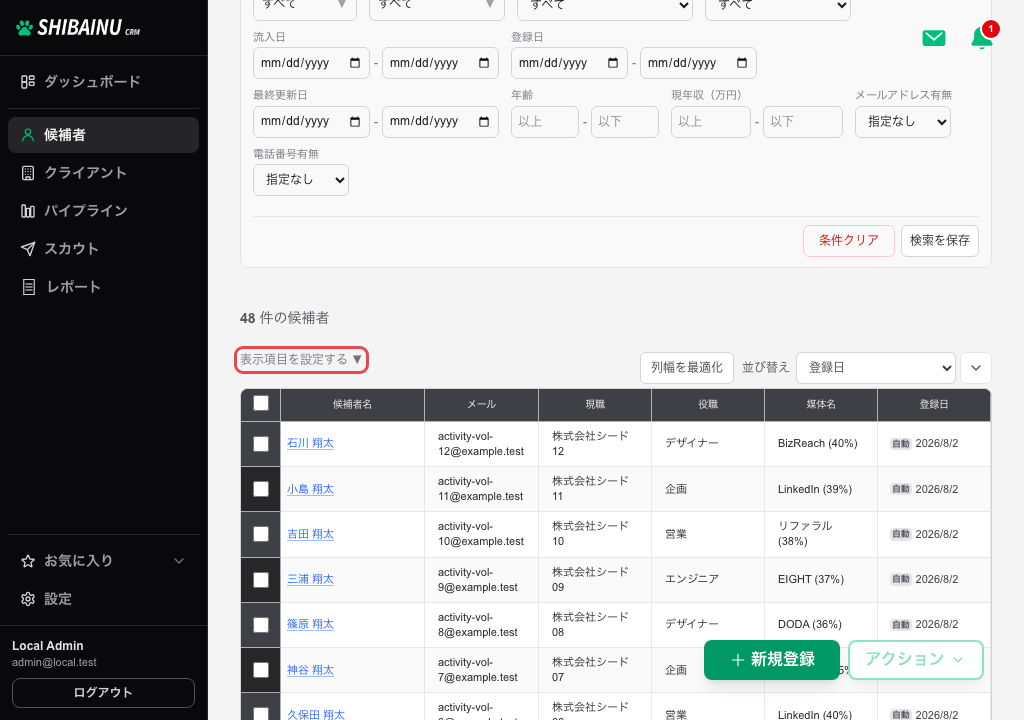This screenshot has width=1024, height=720.
Task: Expand the お気に入り section chevron
Action: 179,561
